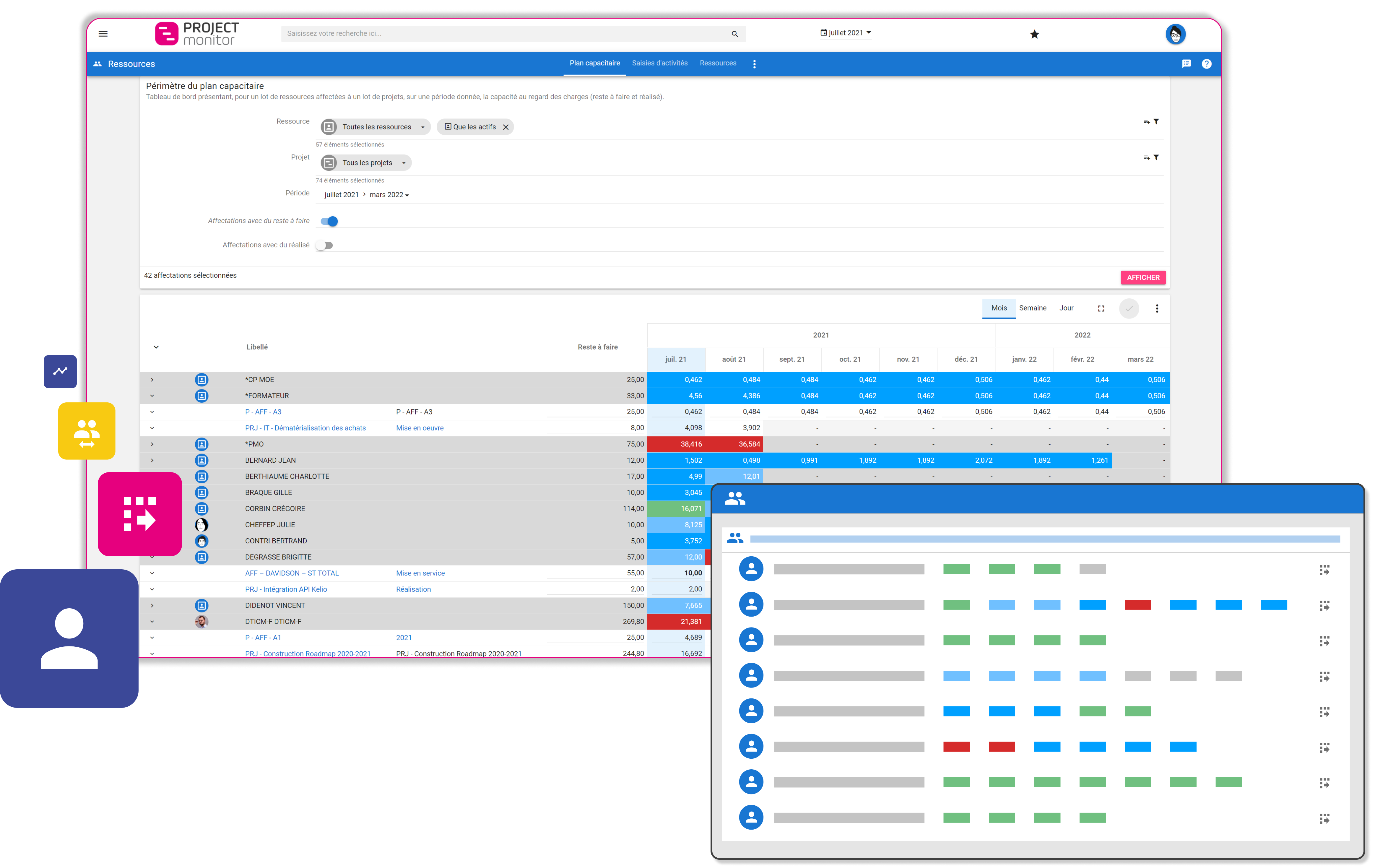
Task: Open the PRJ - Intégration API Kelio link
Action: pos(285,589)
